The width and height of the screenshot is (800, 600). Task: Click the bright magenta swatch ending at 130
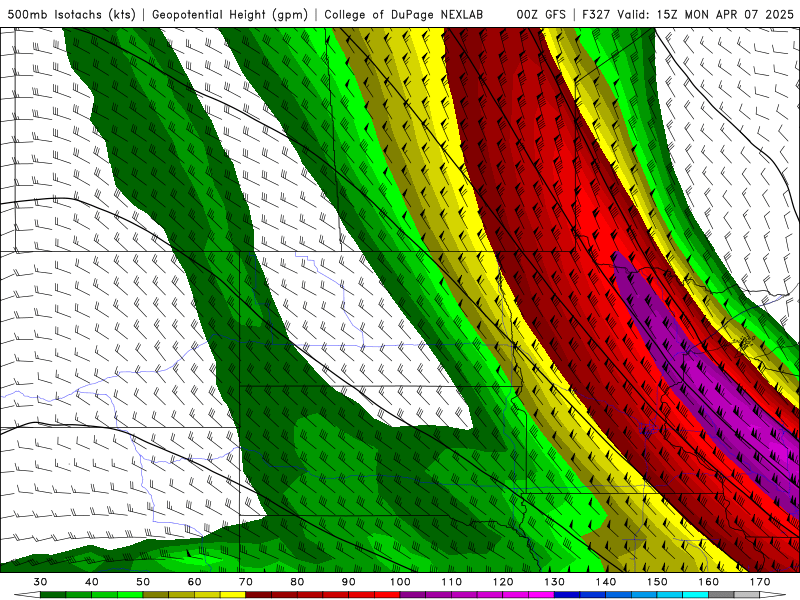coord(541,595)
